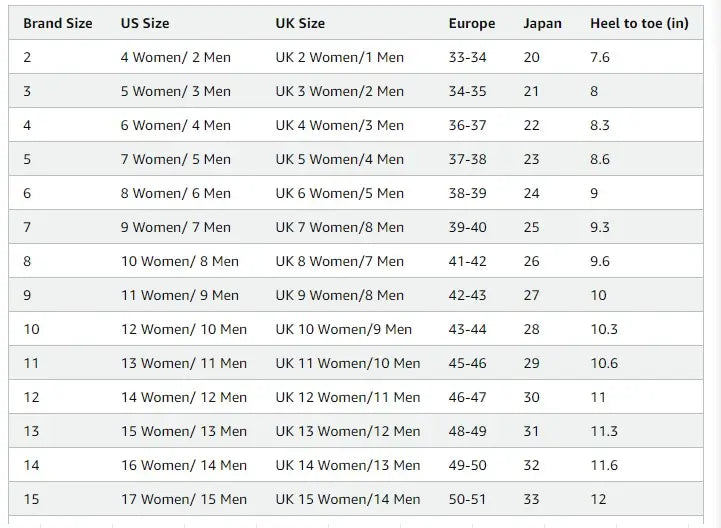Screen dimensions: 721x528
Task: Click the 13 Women/ 11 Men cell
Action: pyautogui.click(x=184, y=363)
